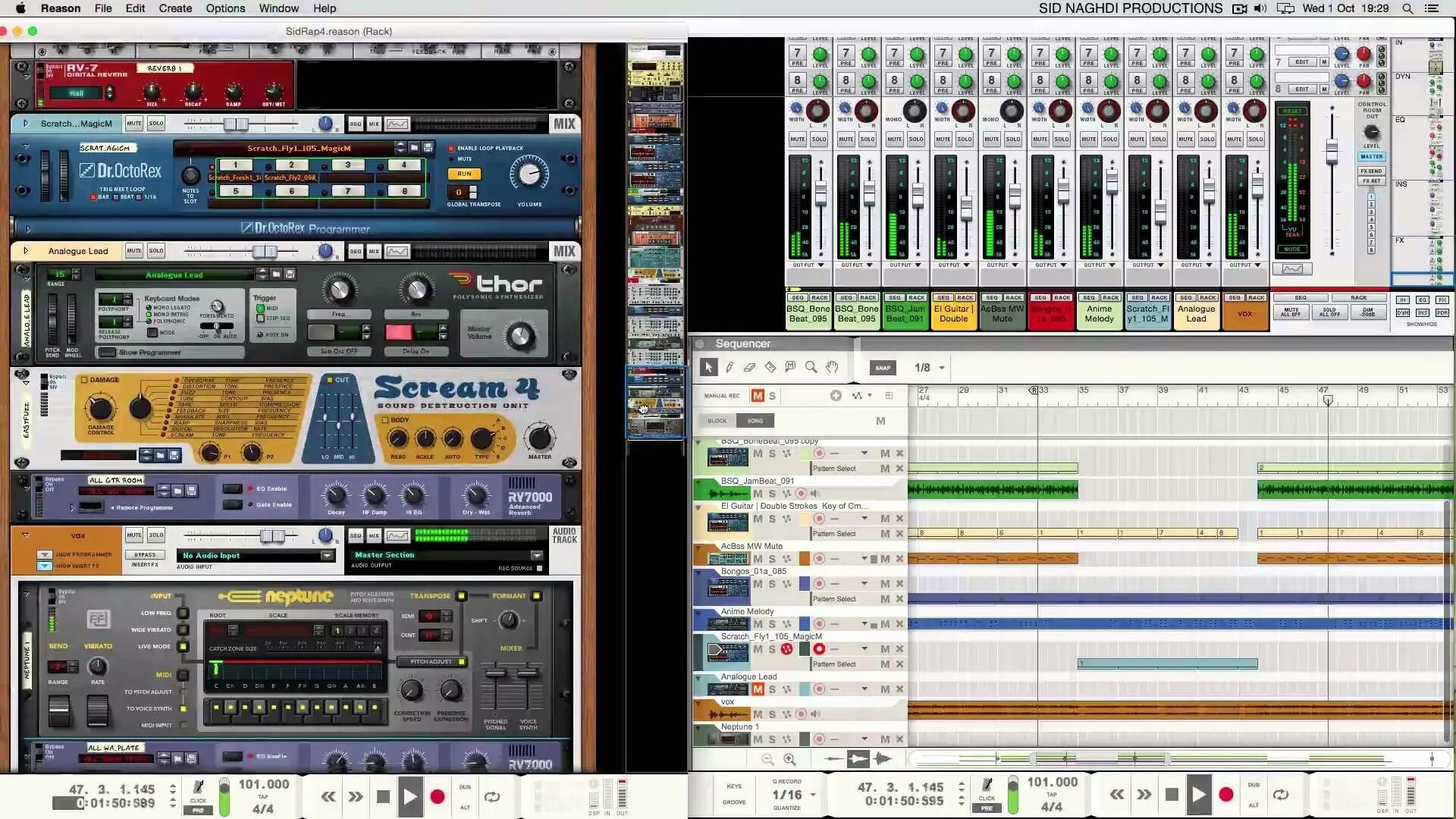This screenshot has height=819, width=1456.
Task: Select the Hand tool in sequencer
Action: coord(832,367)
